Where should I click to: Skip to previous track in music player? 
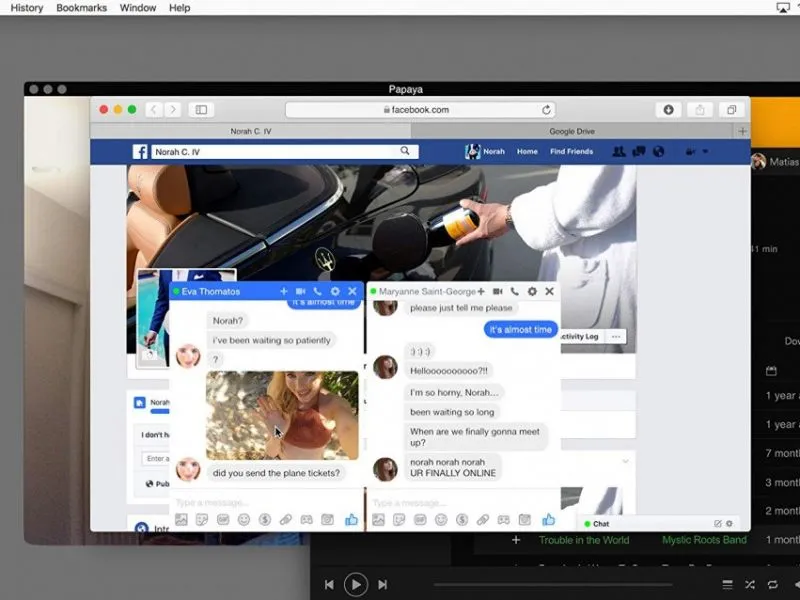(x=329, y=585)
